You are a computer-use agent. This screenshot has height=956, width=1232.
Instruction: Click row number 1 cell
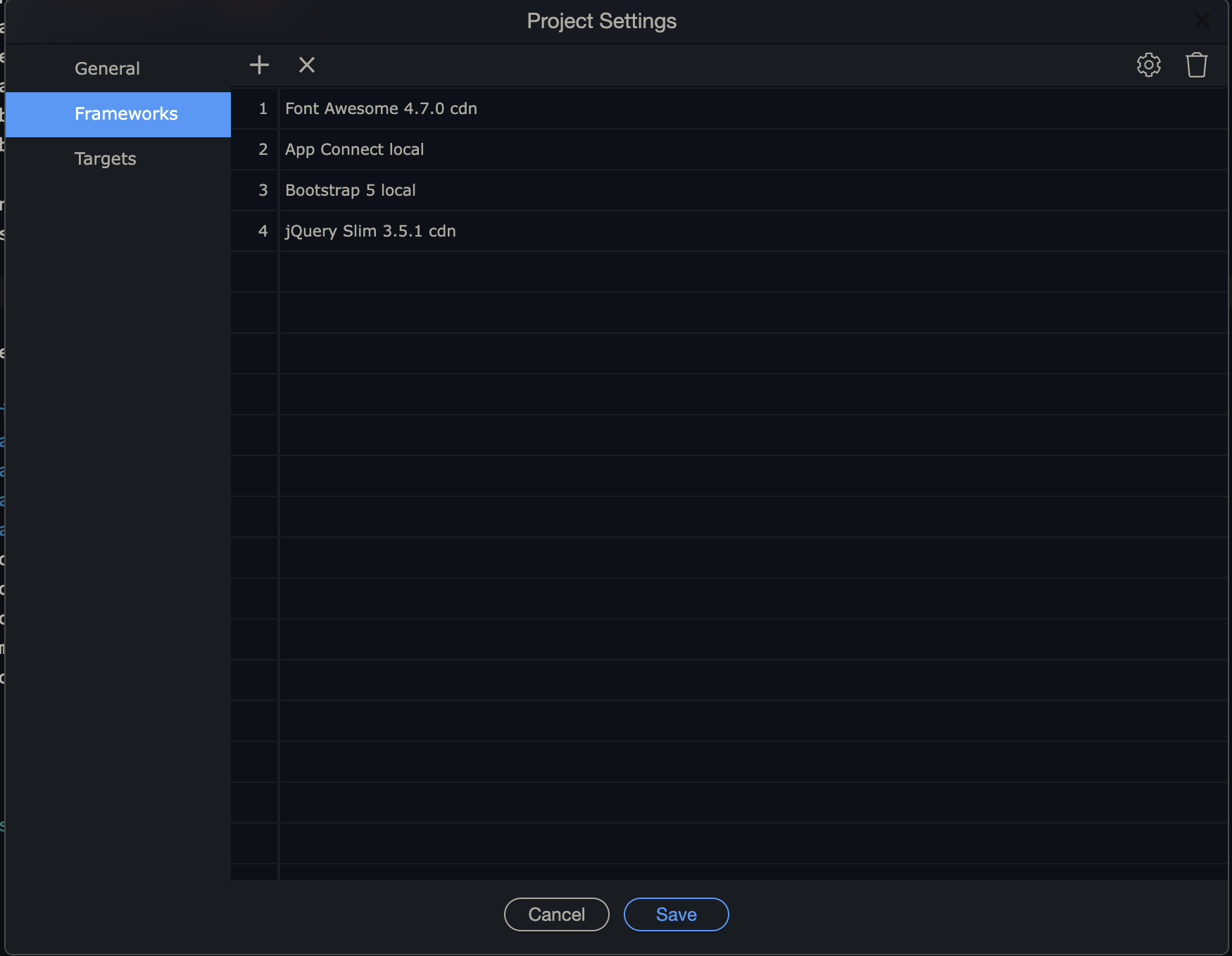[x=255, y=108]
